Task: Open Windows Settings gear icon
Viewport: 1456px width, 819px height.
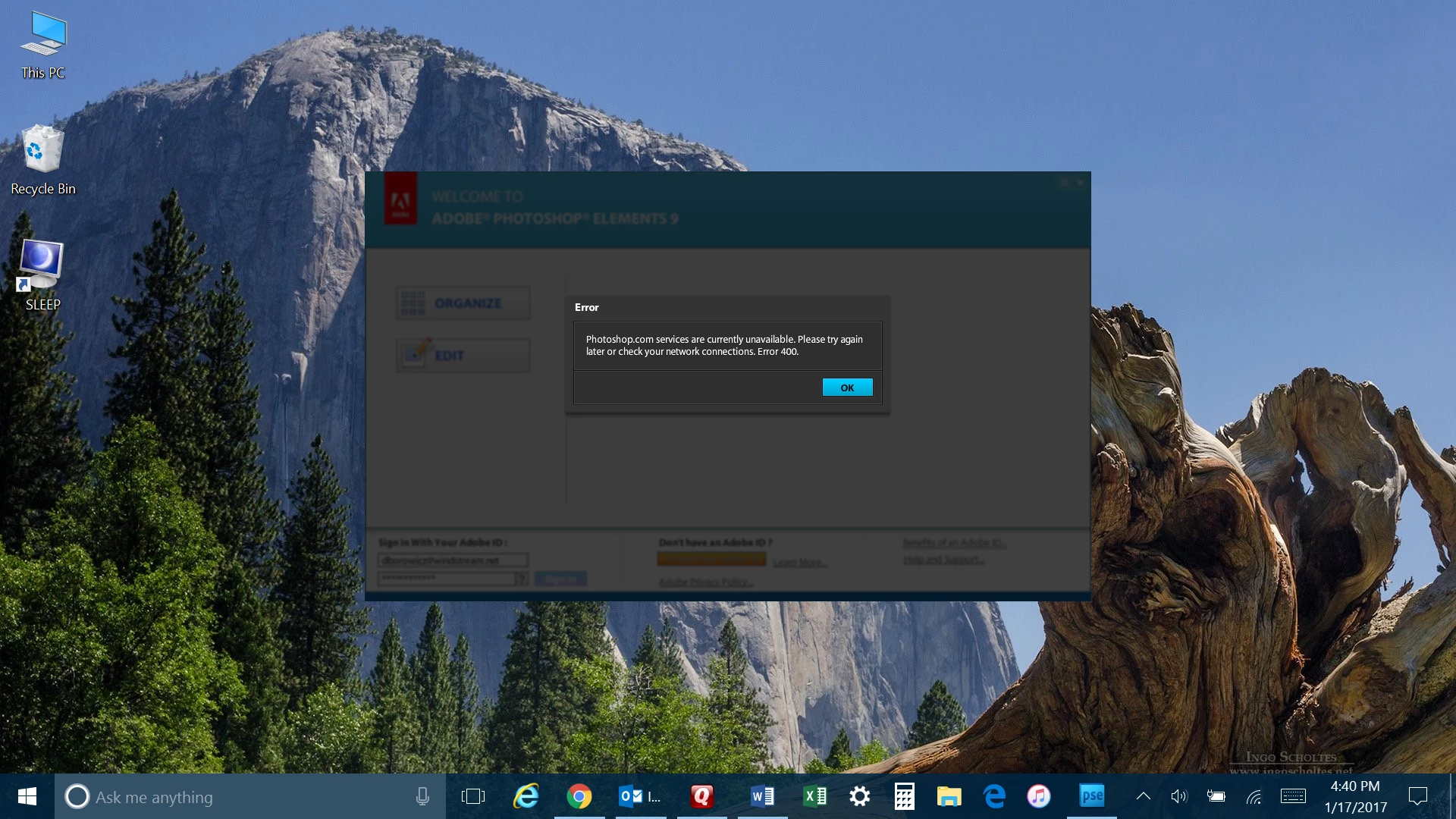Action: pos(859,796)
